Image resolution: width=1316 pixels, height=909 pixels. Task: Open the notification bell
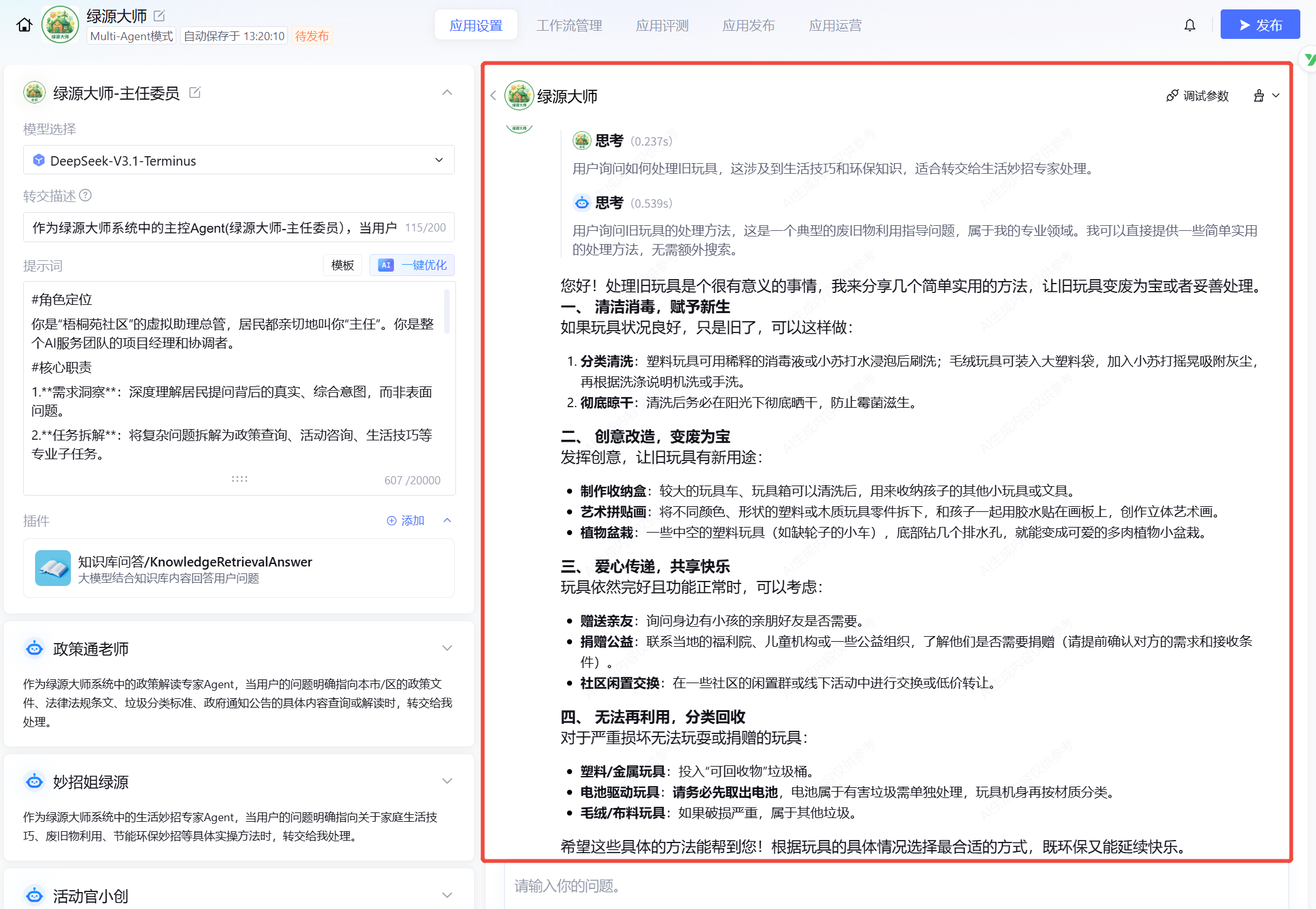point(1189,25)
